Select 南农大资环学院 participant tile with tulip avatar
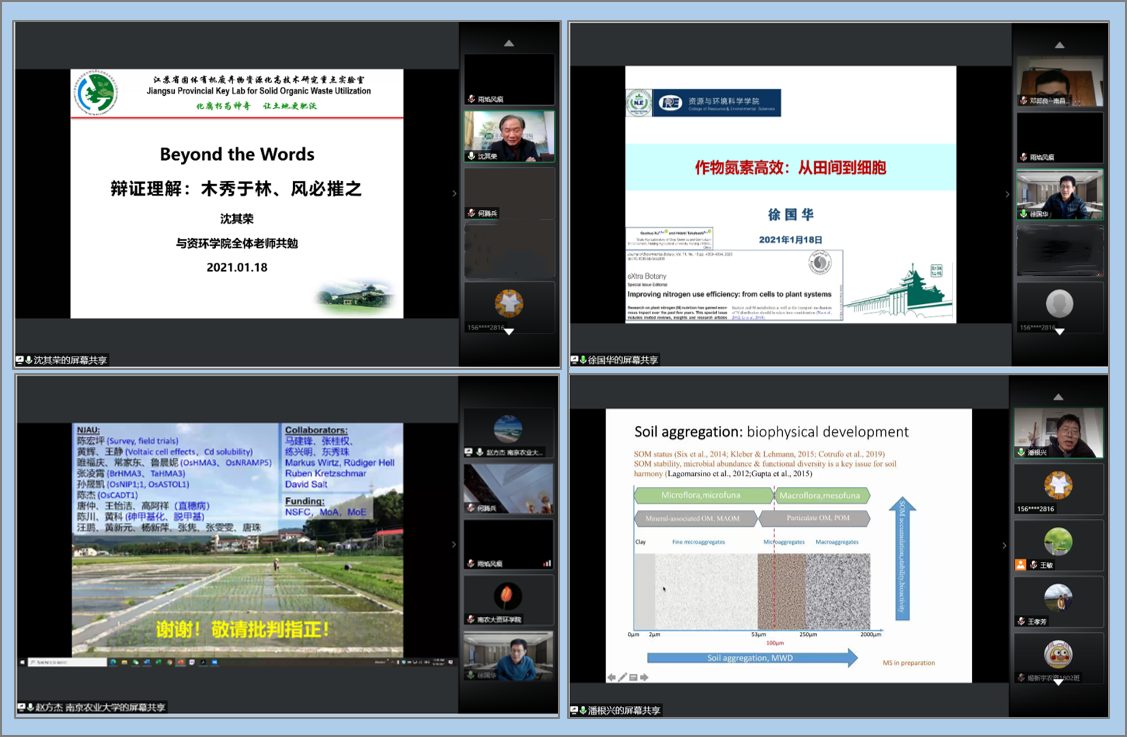 (x=509, y=600)
